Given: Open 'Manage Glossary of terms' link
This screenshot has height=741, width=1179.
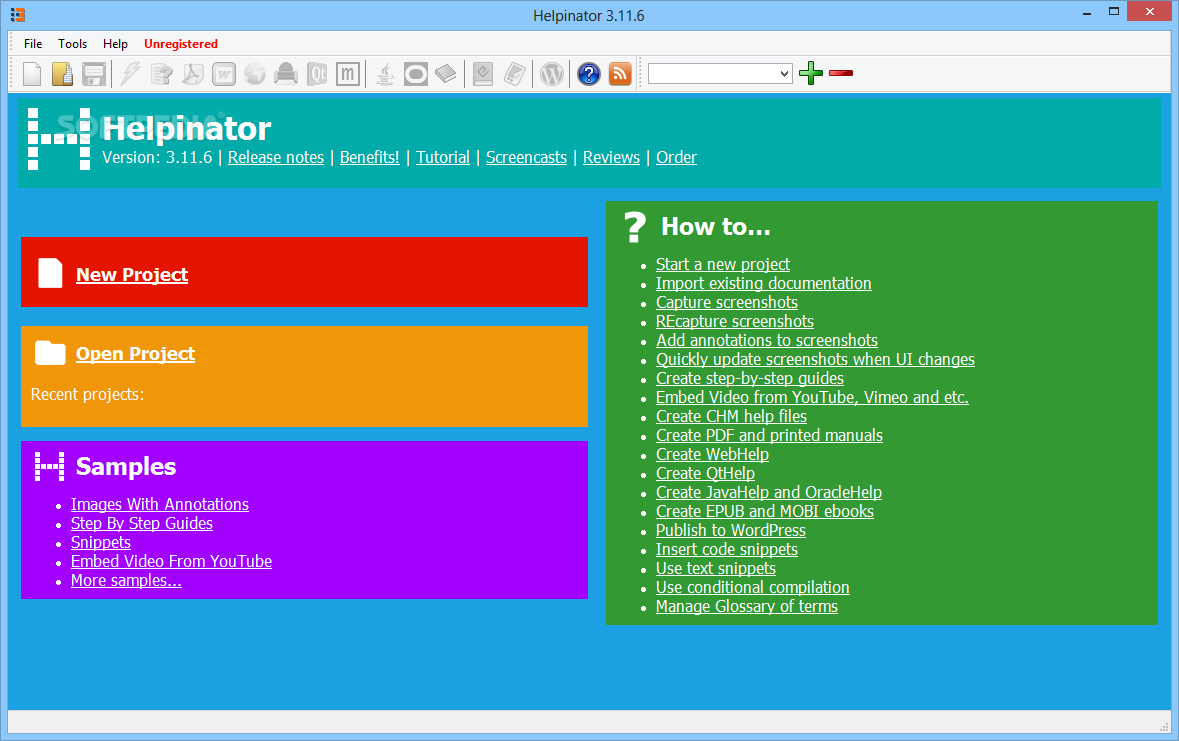Looking at the screenshot, I should click(747, 606).
